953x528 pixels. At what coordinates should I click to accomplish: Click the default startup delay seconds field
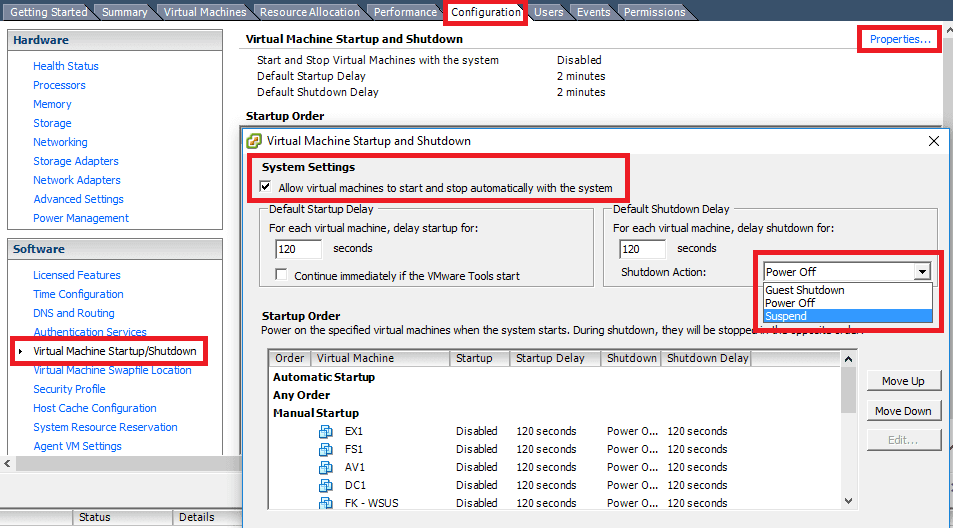point(298,249)
